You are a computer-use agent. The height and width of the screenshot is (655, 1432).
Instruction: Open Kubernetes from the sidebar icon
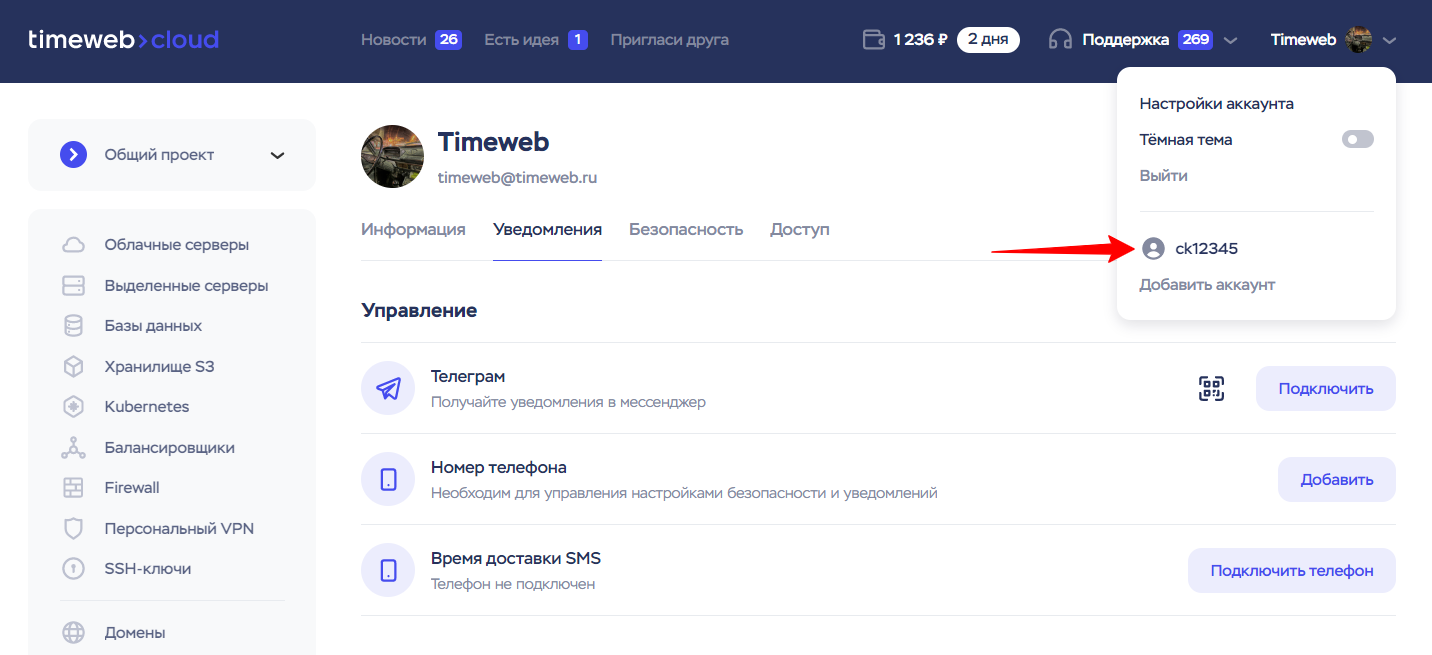pyautogui.click(x=73, y=407)
